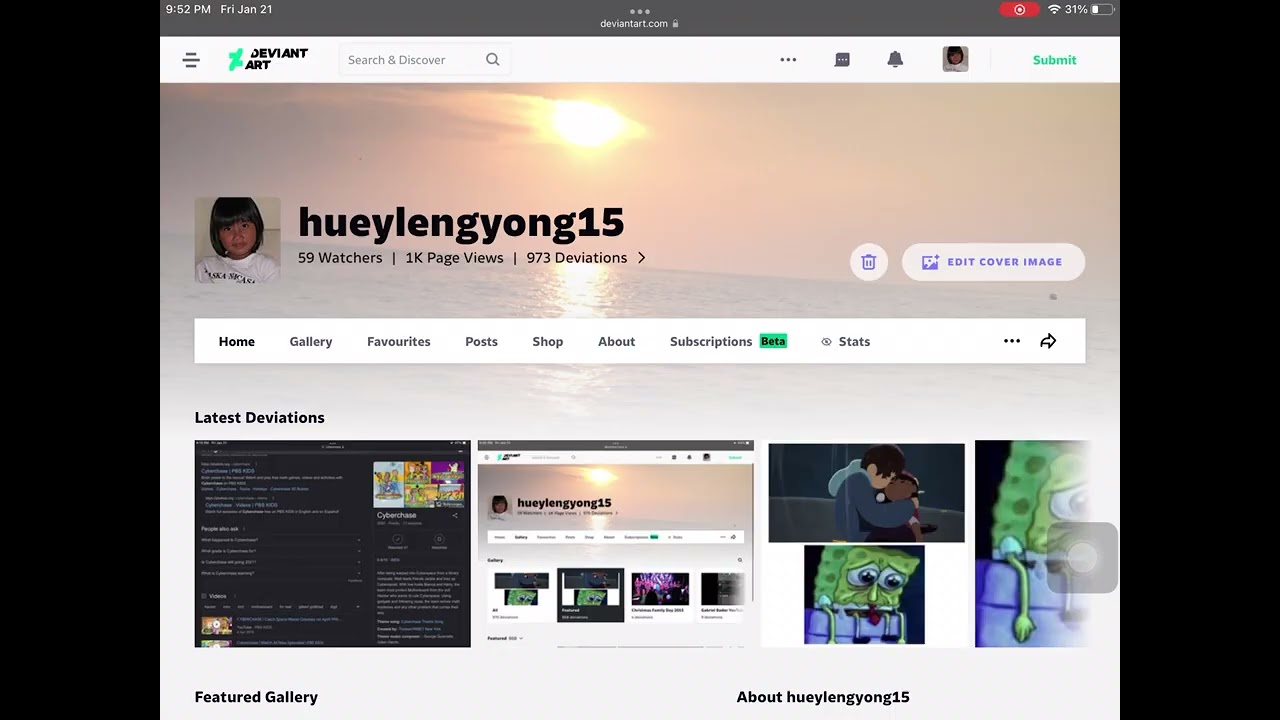Open the hamburger navigation menu
The height and width of the screenshot is (720, 1280).
coord(191,60)
